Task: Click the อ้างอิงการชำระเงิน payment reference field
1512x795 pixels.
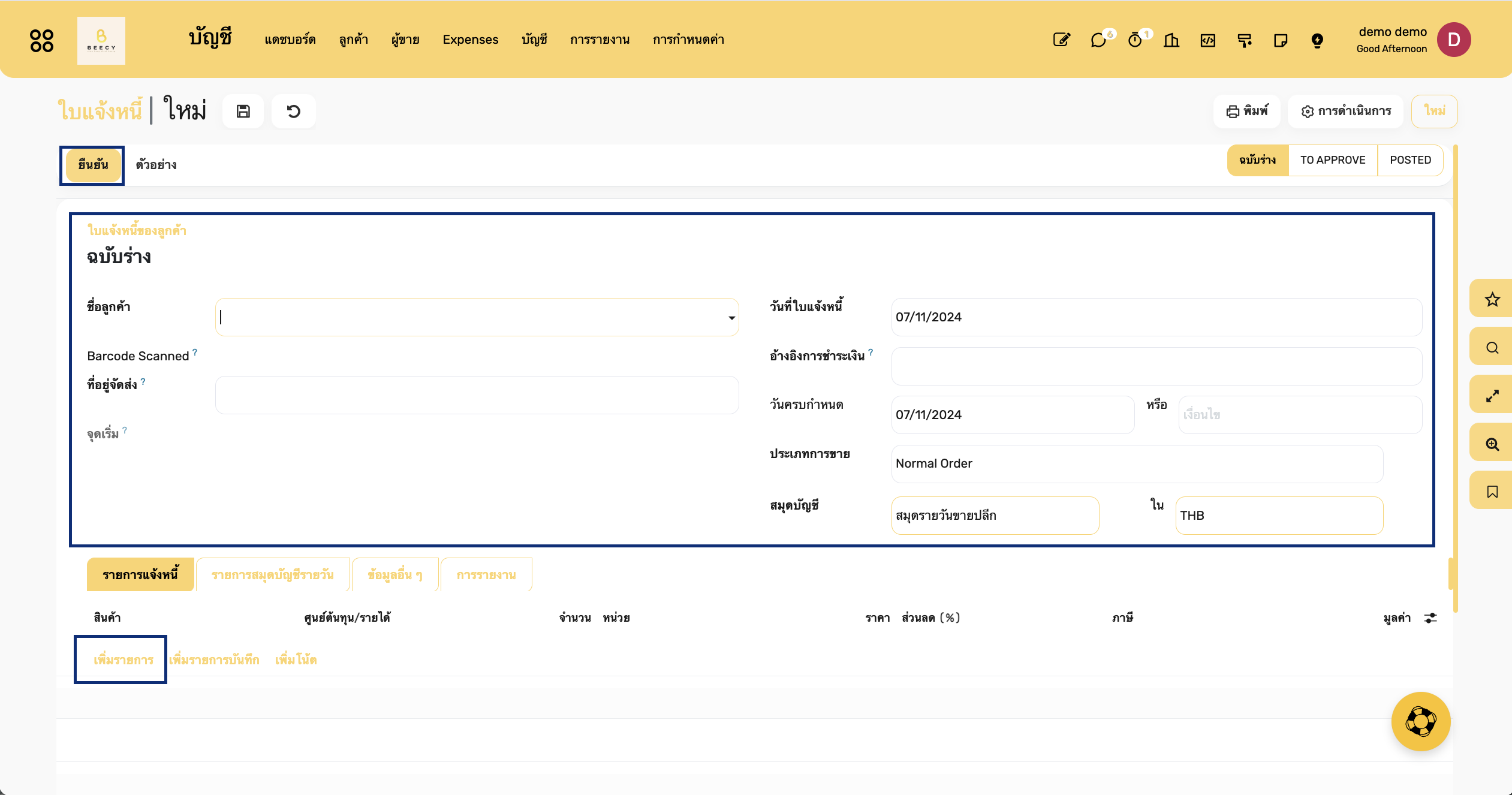Action: [x=1156, y=366]
